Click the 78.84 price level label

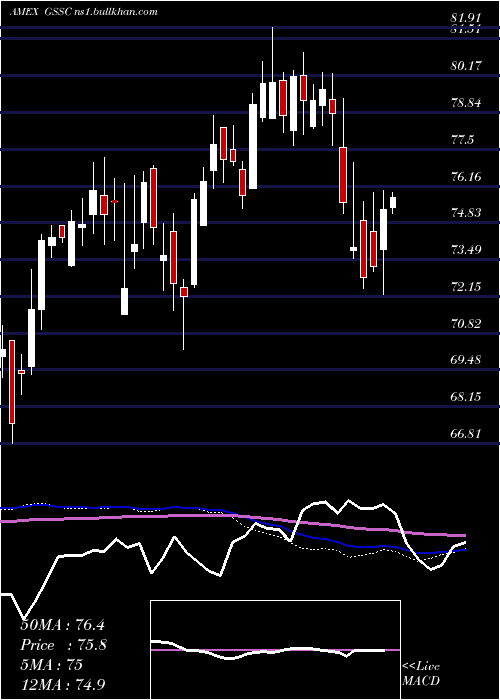point(466,103)
